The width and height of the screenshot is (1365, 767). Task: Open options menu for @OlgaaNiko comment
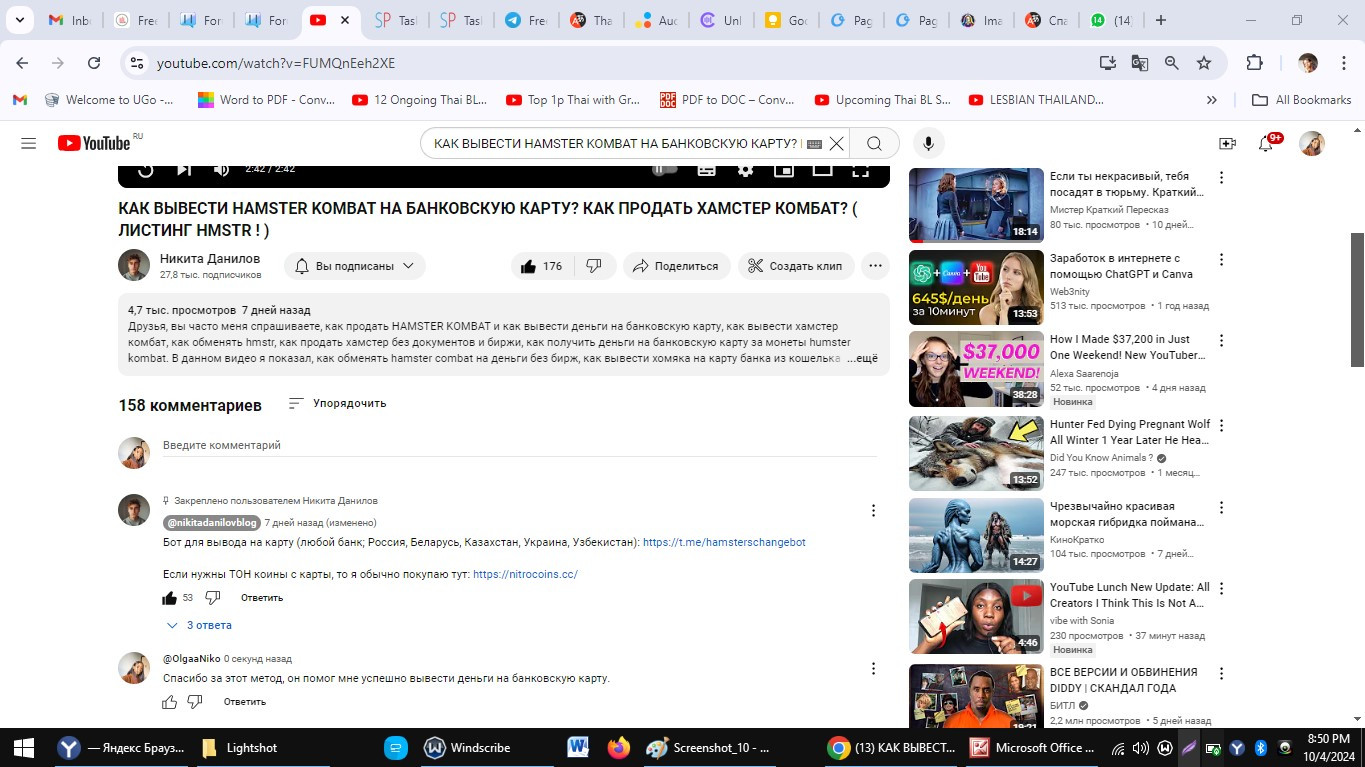[873, 668]
